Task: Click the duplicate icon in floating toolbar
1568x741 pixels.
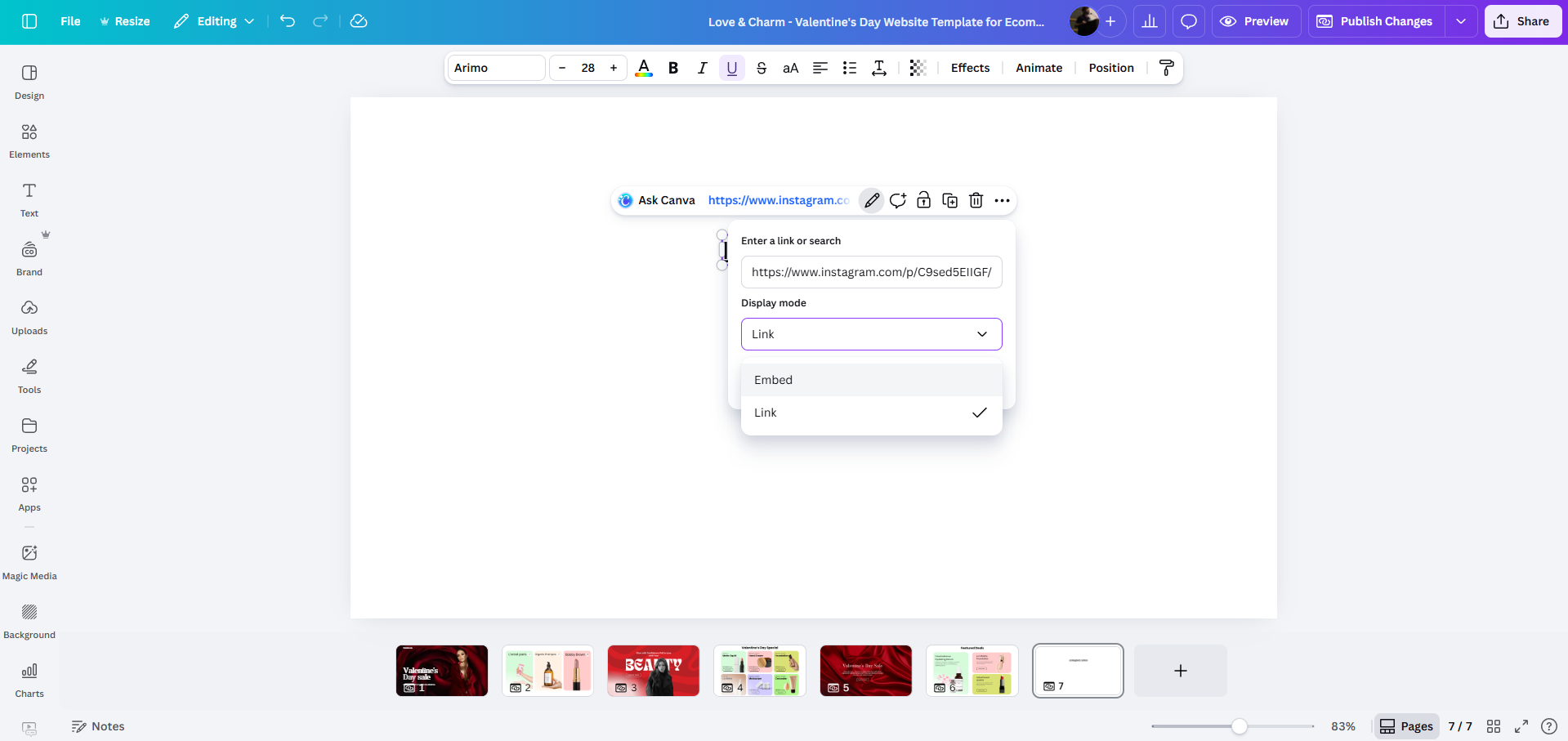Action: pos(949,200)
